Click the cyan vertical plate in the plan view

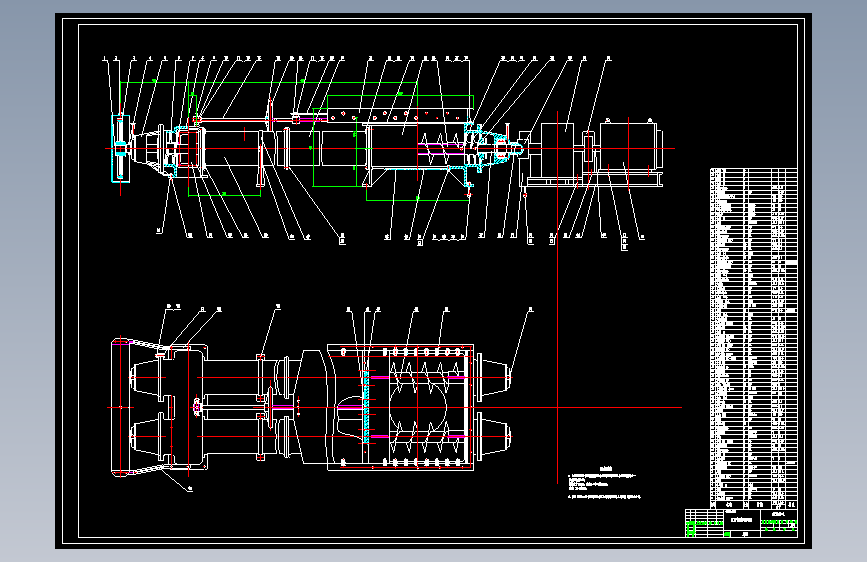366,407
